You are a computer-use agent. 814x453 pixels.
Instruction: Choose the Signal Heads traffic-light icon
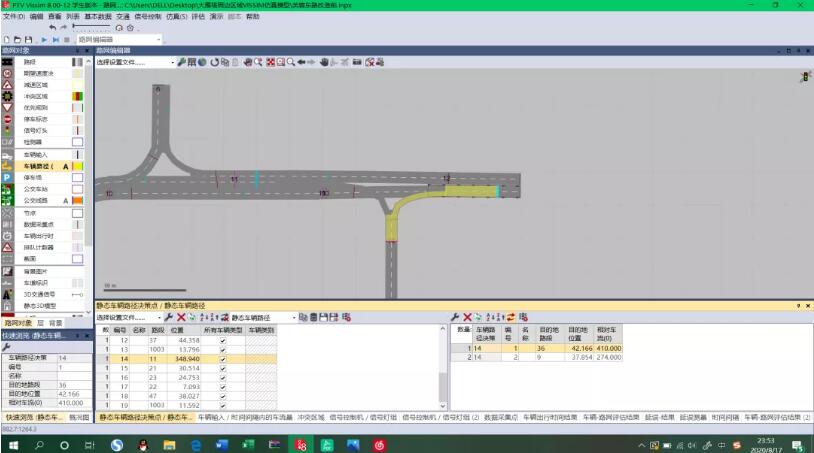[x=7, y=130]
